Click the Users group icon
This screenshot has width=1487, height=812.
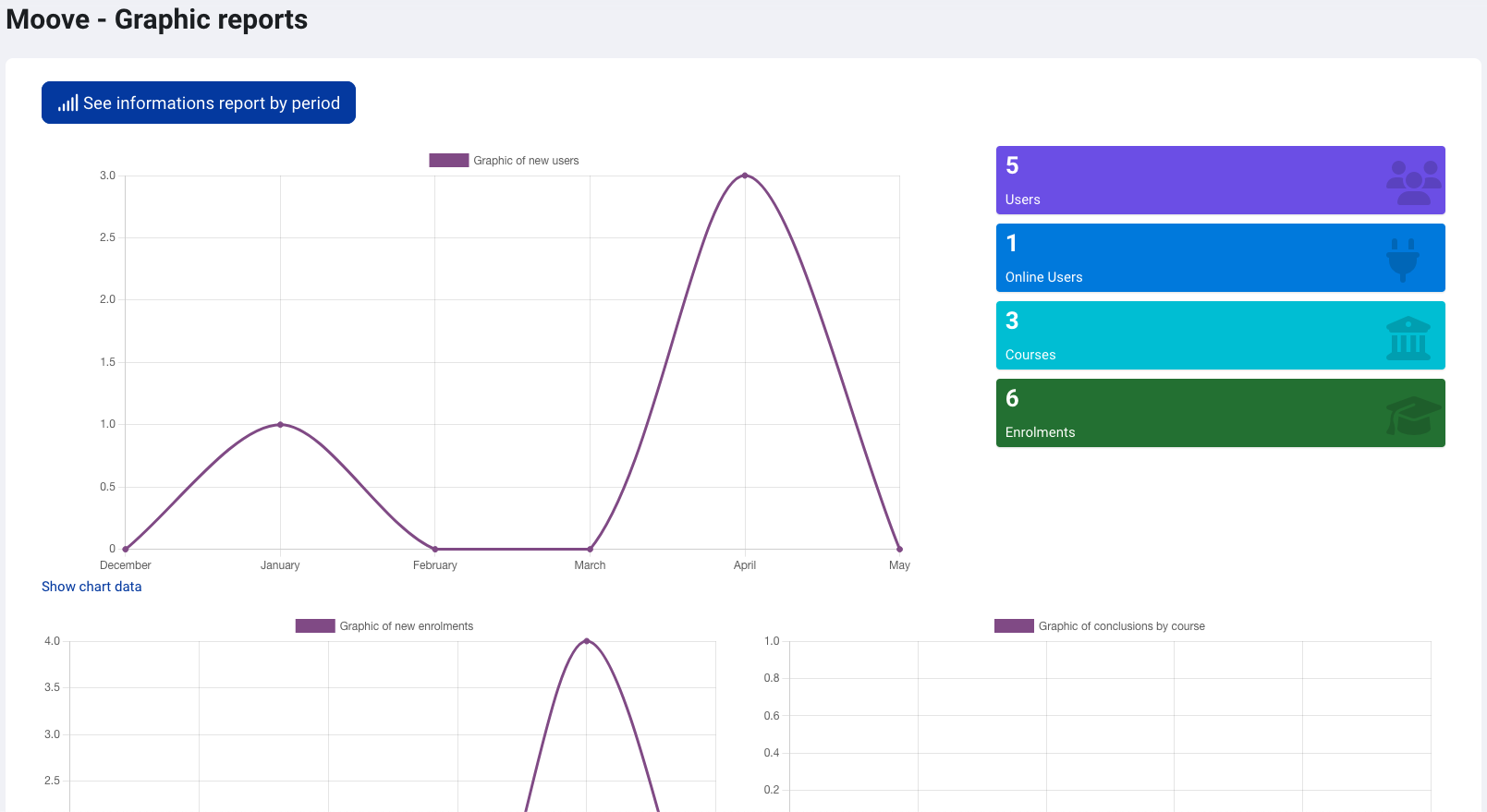pyautogui.click(x=1413, y=183)
